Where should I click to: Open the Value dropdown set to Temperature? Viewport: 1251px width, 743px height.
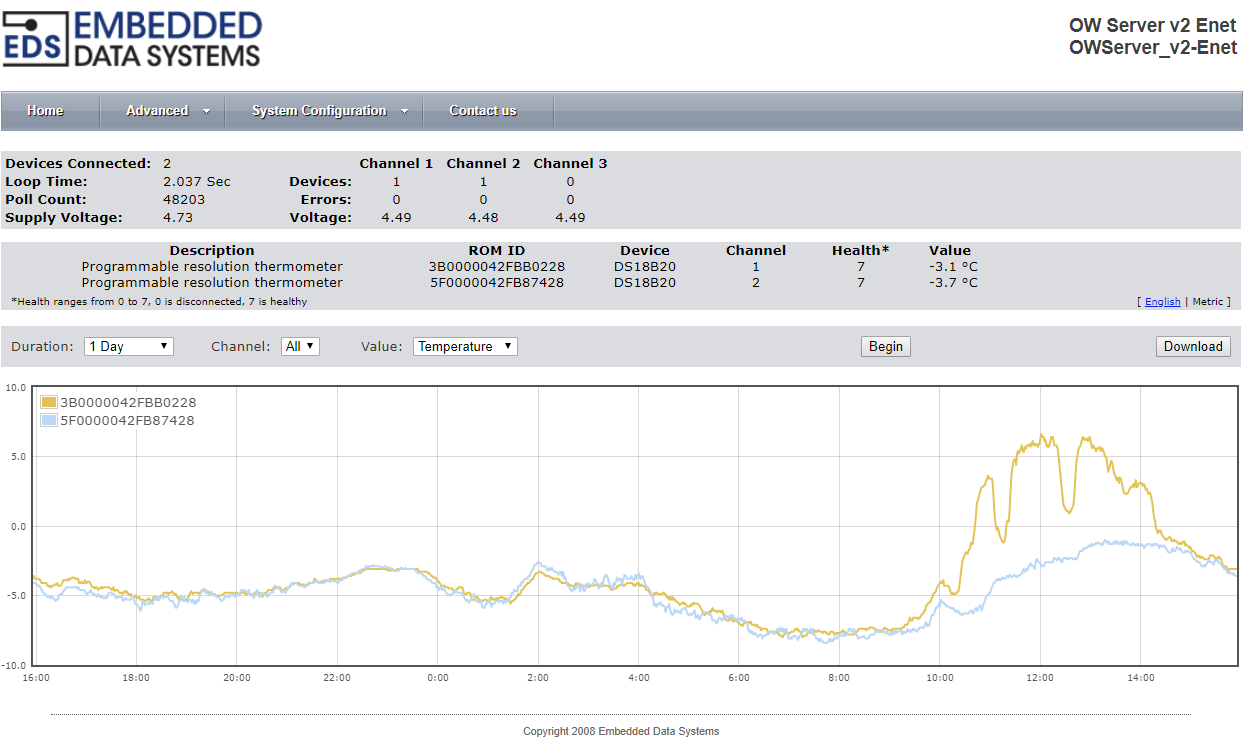465,346
